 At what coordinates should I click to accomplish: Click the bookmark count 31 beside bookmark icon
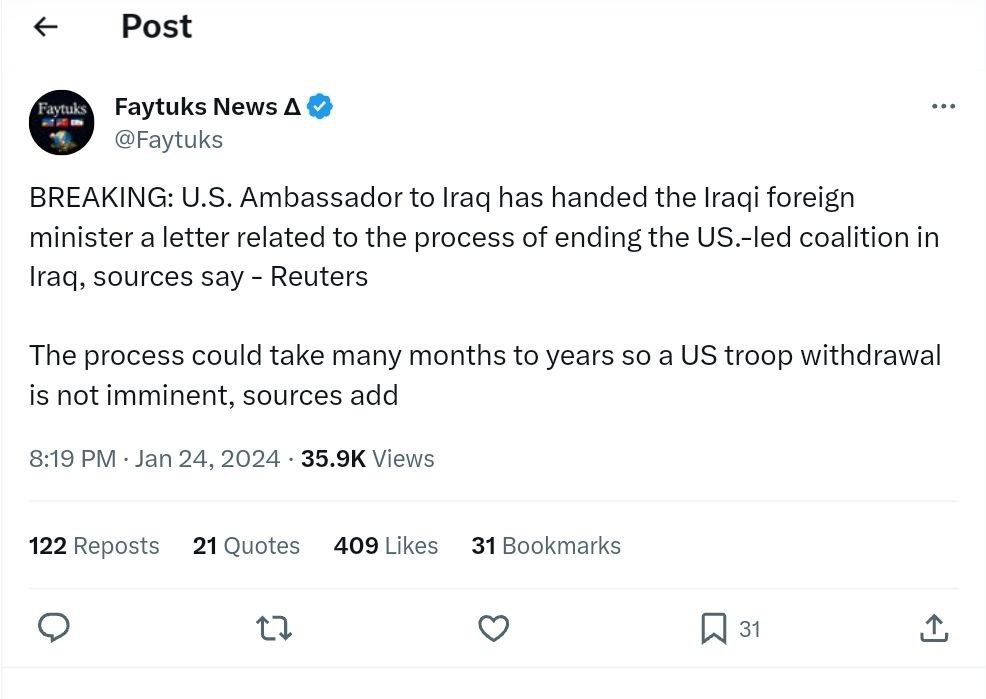pos(750,629)
